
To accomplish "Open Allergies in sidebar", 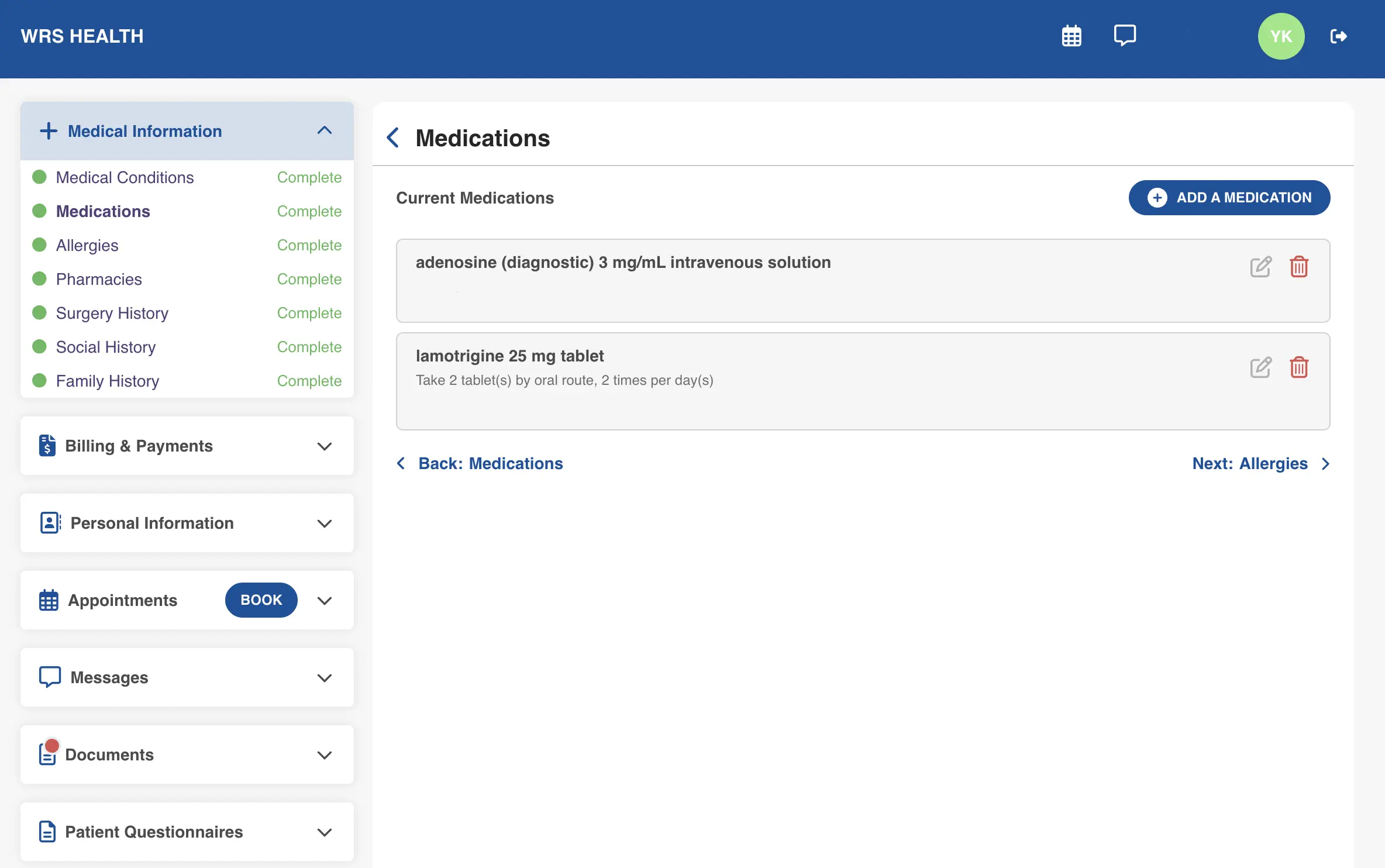I will point(87,245).
